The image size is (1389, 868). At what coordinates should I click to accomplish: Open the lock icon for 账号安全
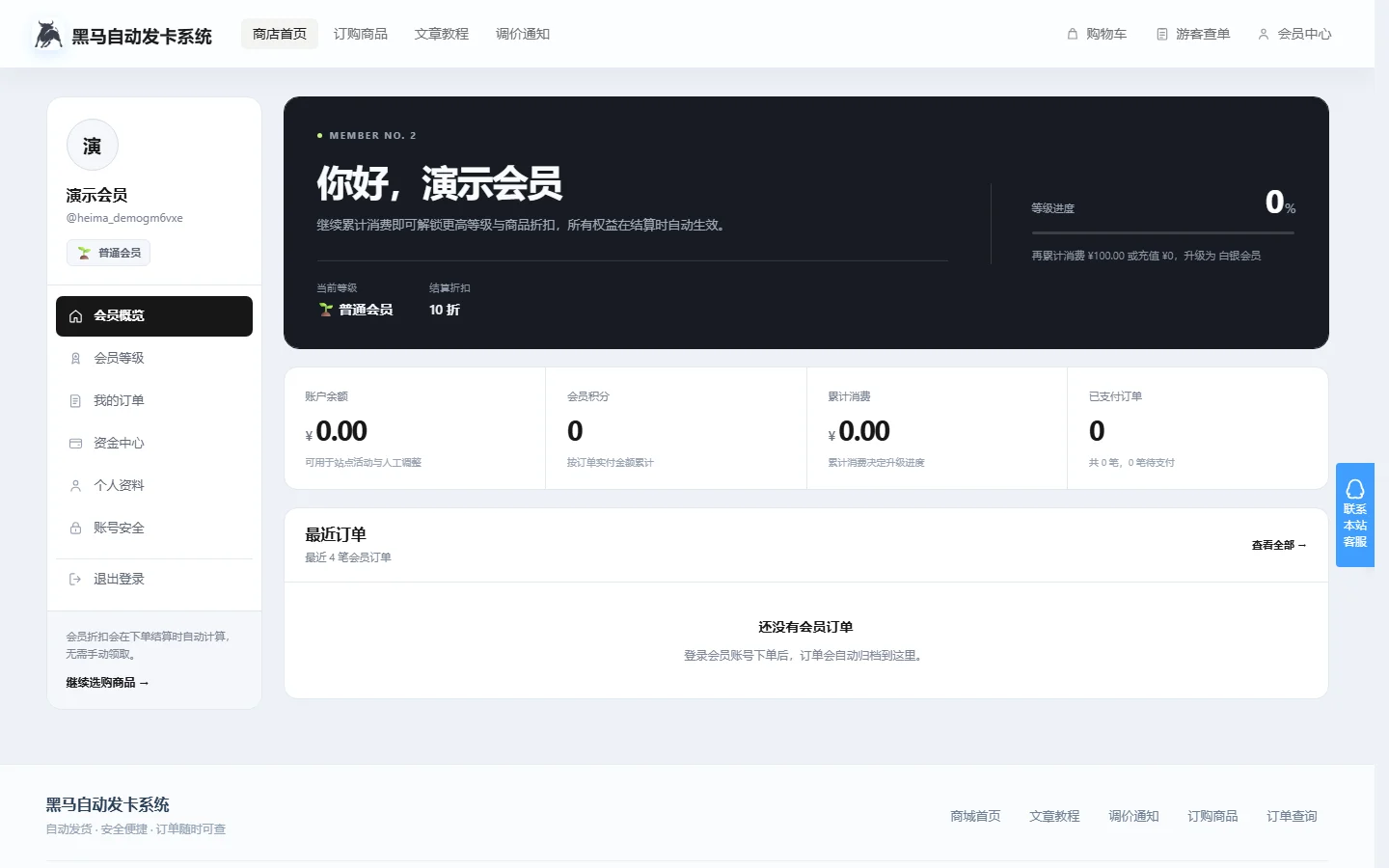(75, 529)
